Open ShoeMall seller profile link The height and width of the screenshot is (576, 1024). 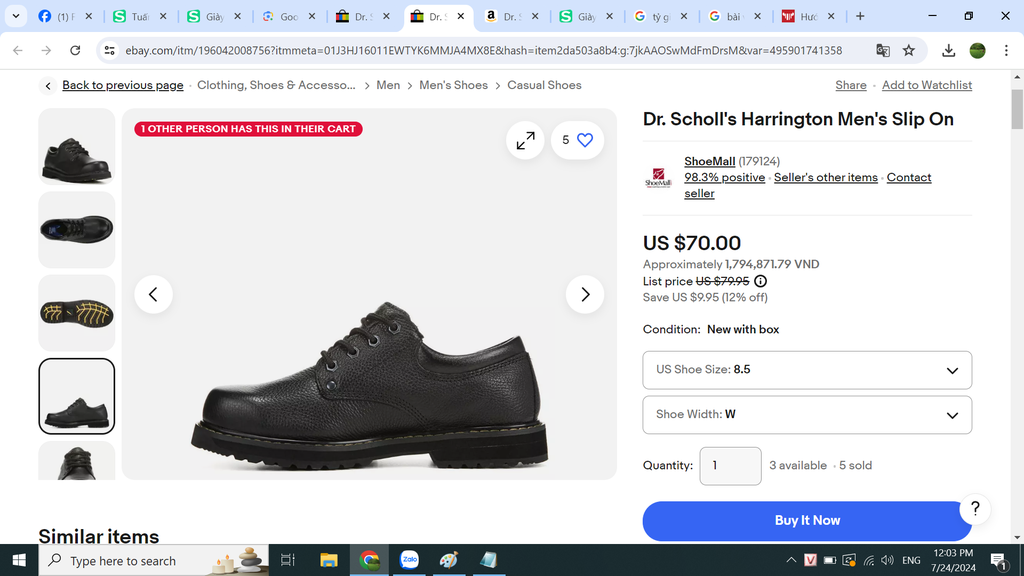point(709,161)
